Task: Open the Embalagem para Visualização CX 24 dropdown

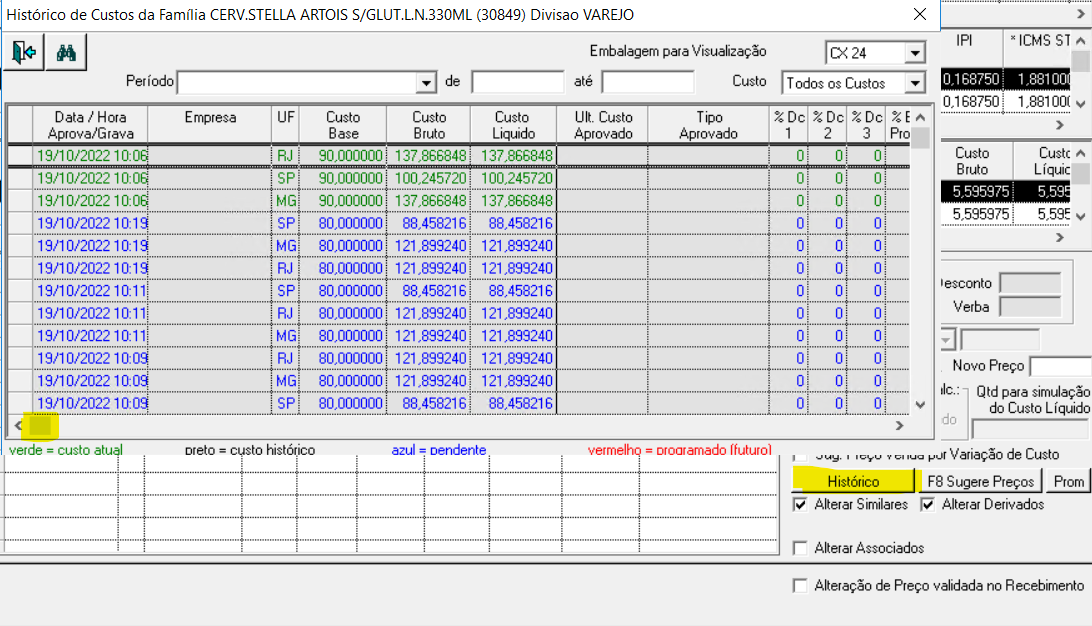Action: click(x=914, y=53)
